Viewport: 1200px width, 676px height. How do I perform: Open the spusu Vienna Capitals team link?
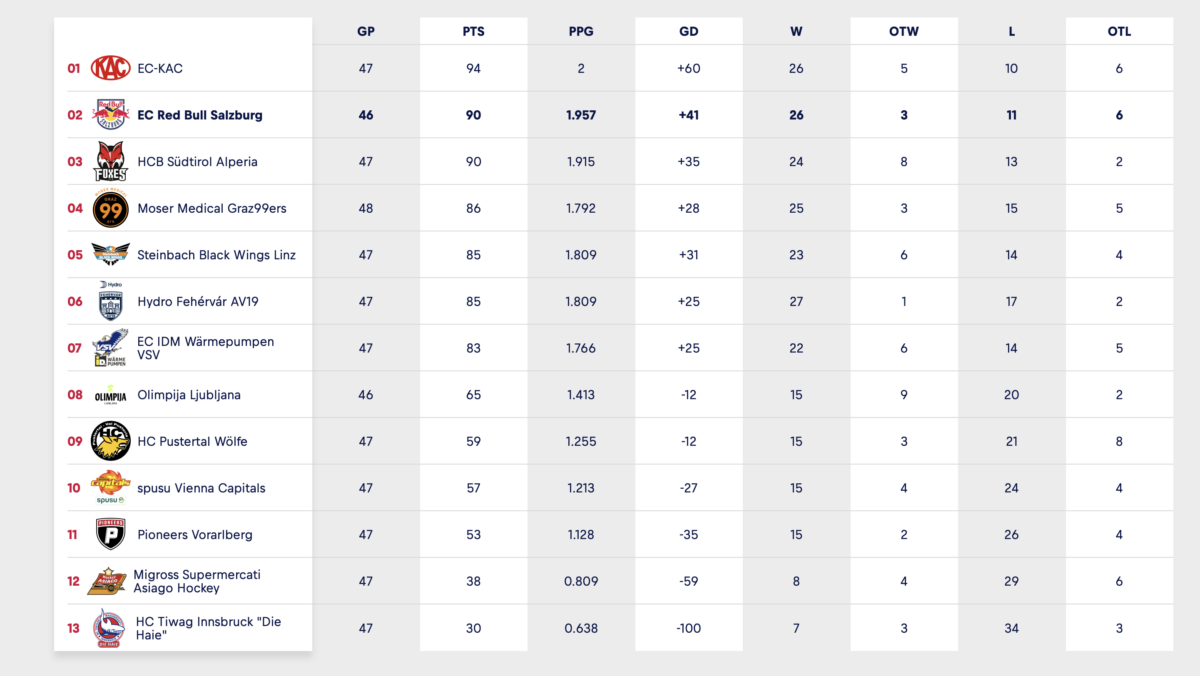coord(201,488)
